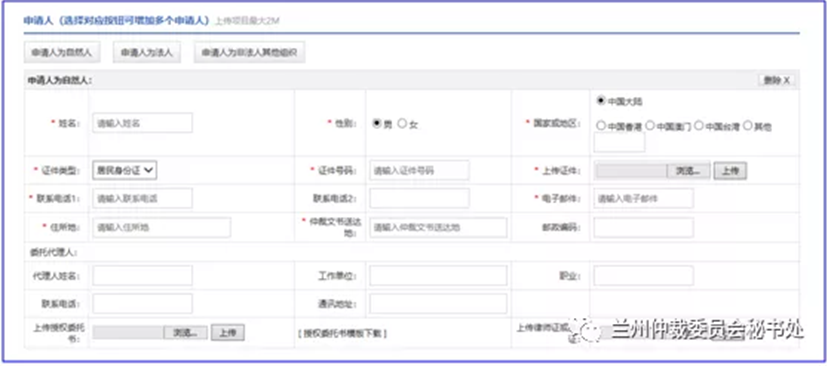Browse for a file in 上传授权委托书 row

click(185, 332)
